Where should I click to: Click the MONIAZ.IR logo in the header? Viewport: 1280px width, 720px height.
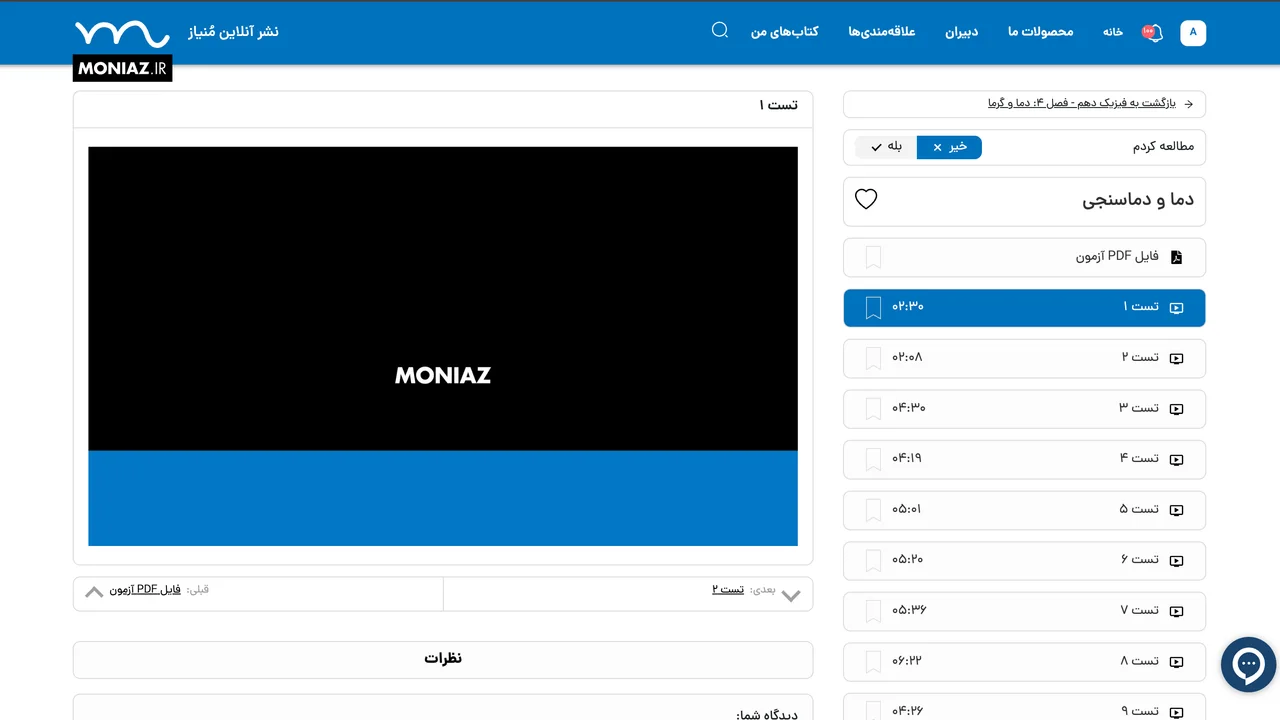122,51
